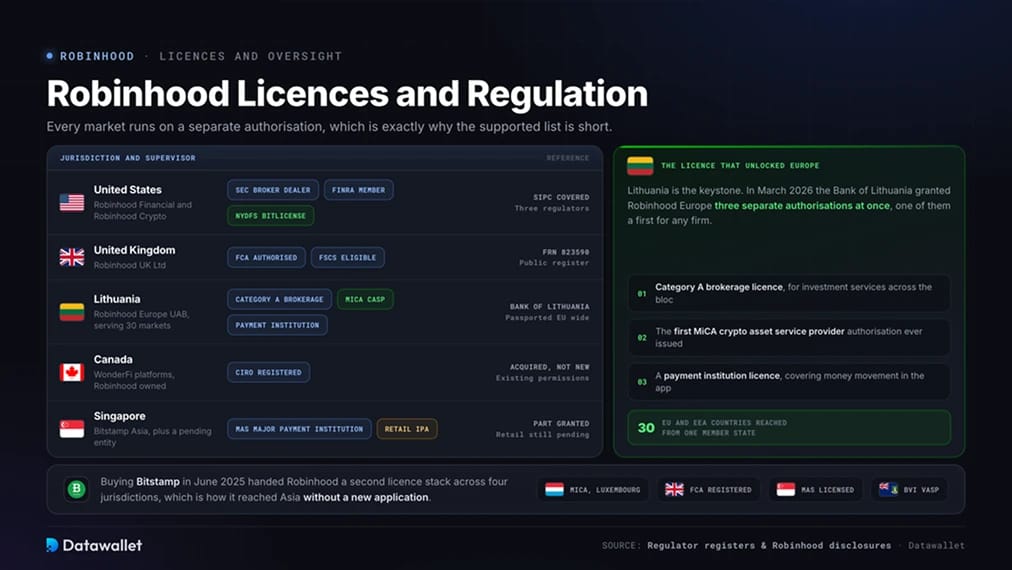Click the blue dot beside ROBINHOOD
The width and height of the screenshot is (1012, 570).
coord(50,56)
